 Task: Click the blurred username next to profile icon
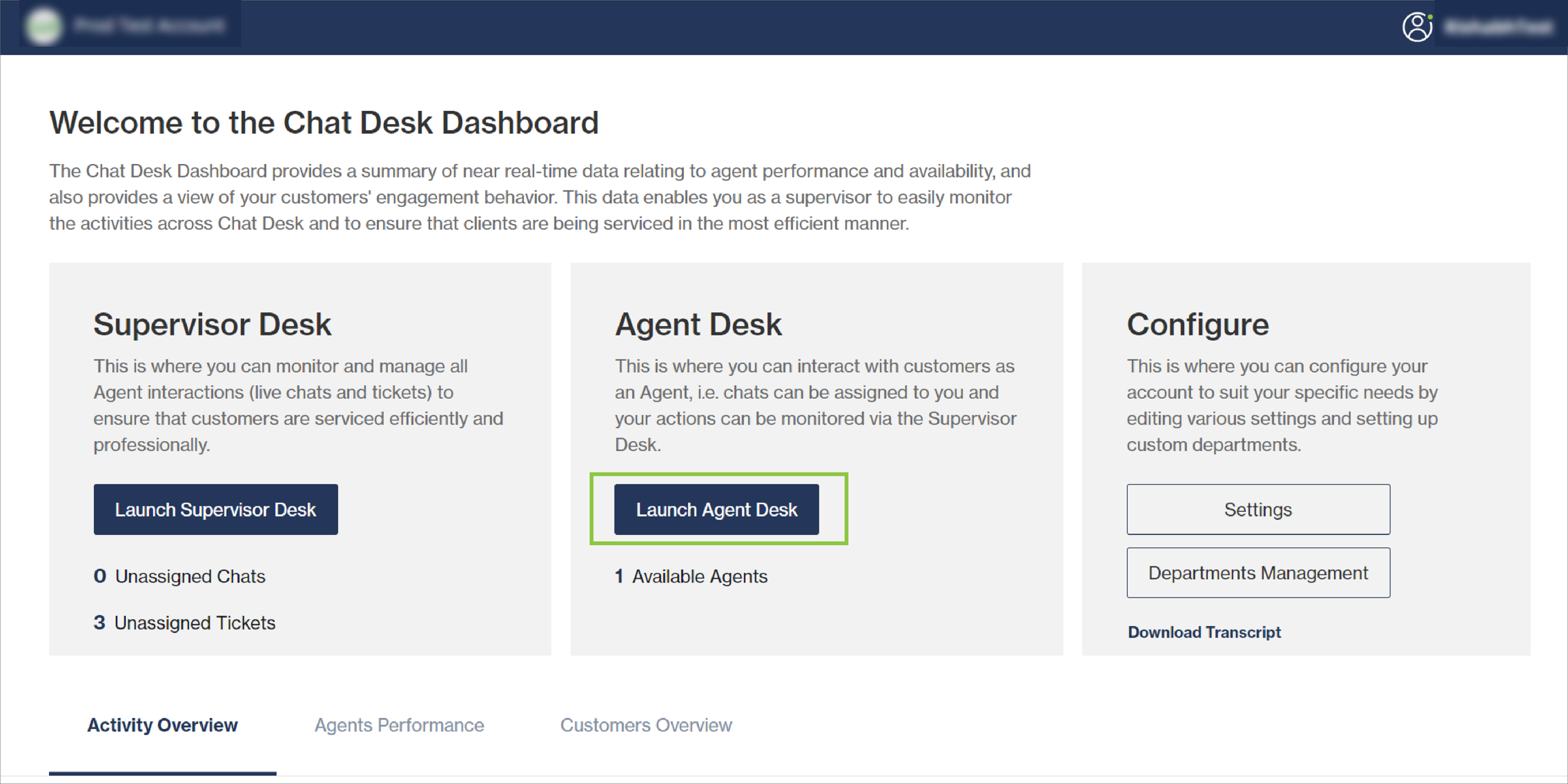(1499, 27)
